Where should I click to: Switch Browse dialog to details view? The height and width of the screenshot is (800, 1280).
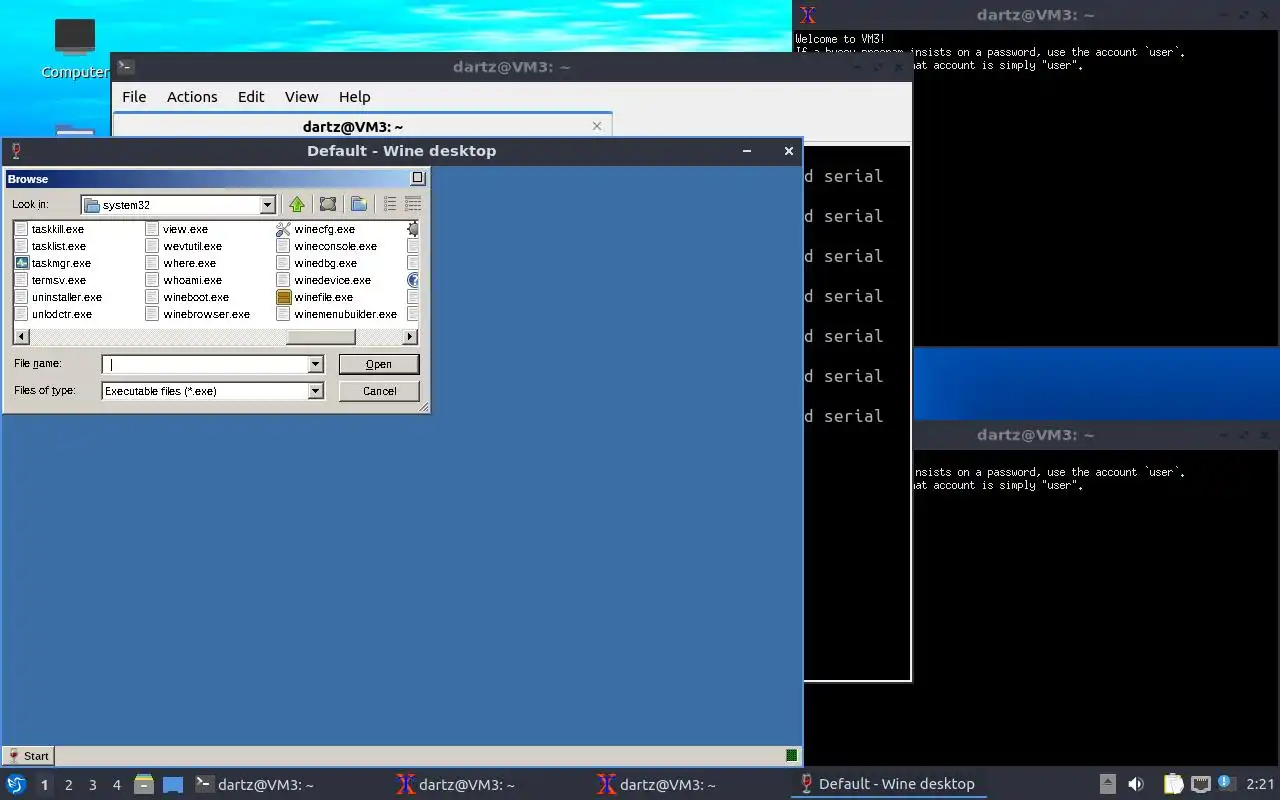tap(413, 204)
